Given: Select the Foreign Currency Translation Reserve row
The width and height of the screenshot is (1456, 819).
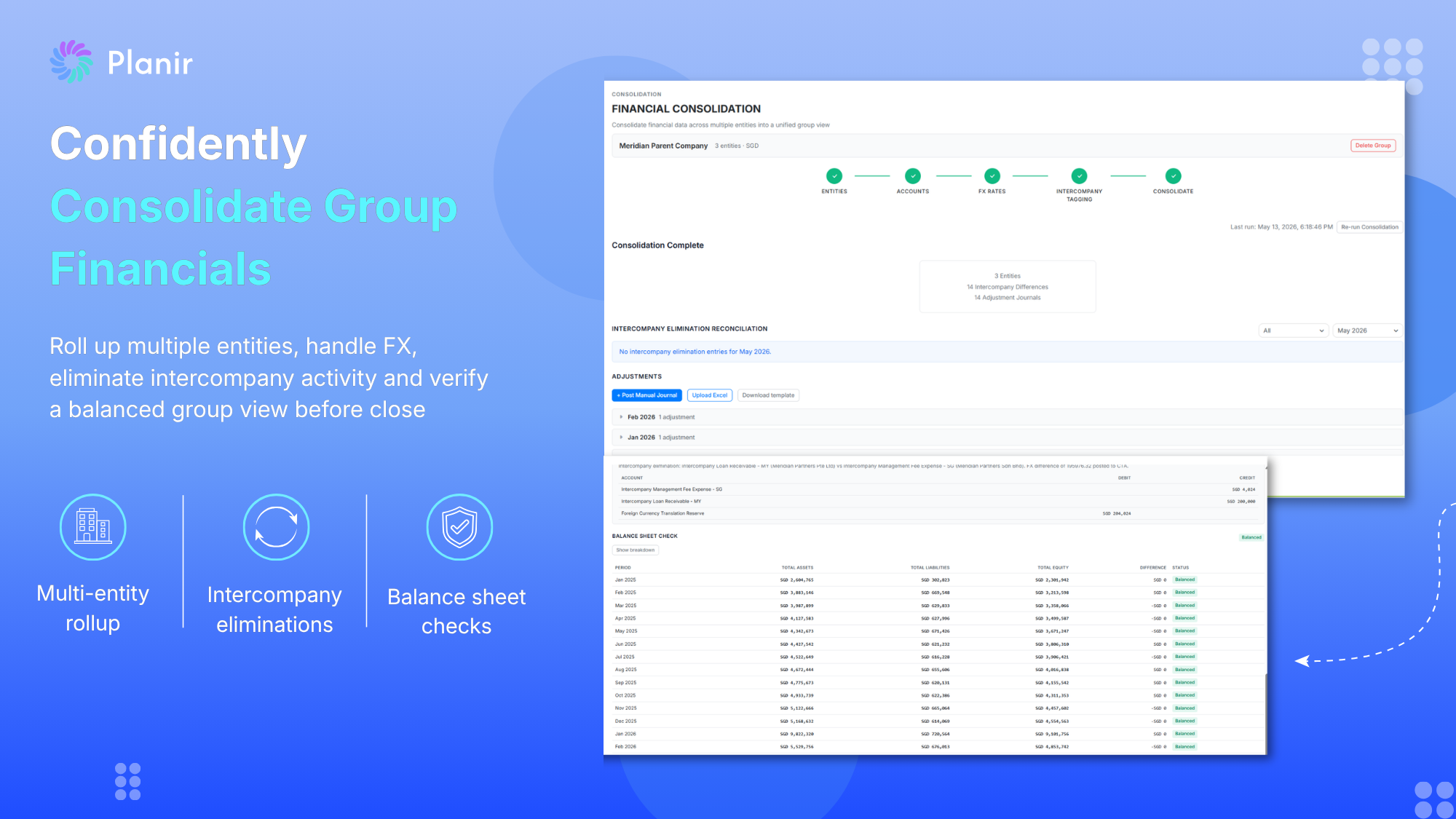Looking at the screenshot, I should click(938, 513).
